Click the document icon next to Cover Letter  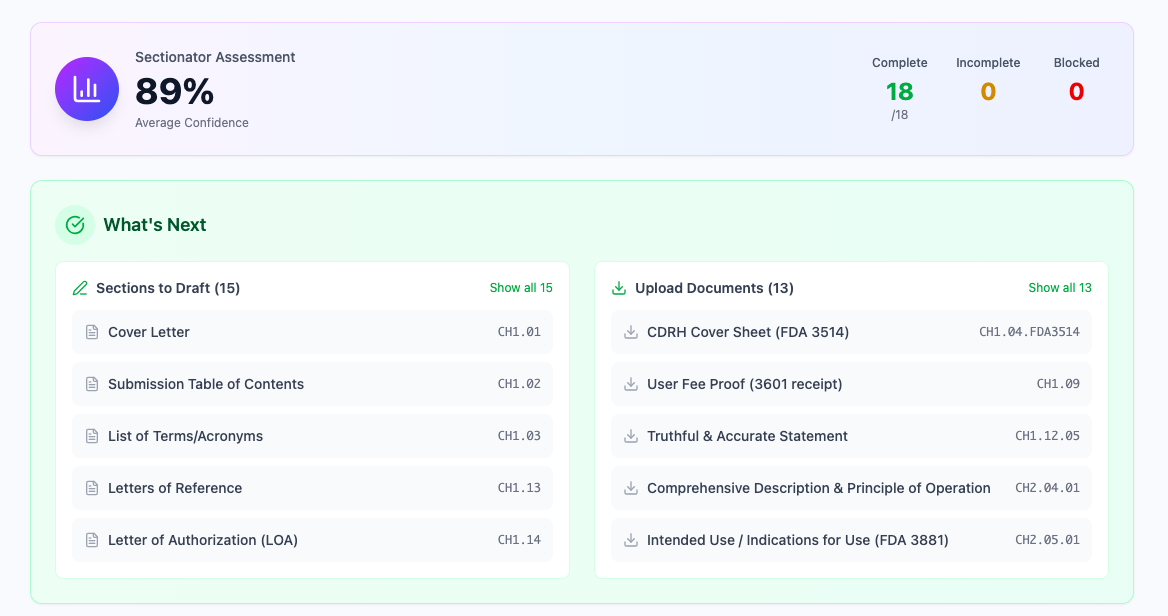[x=90, y=332]
